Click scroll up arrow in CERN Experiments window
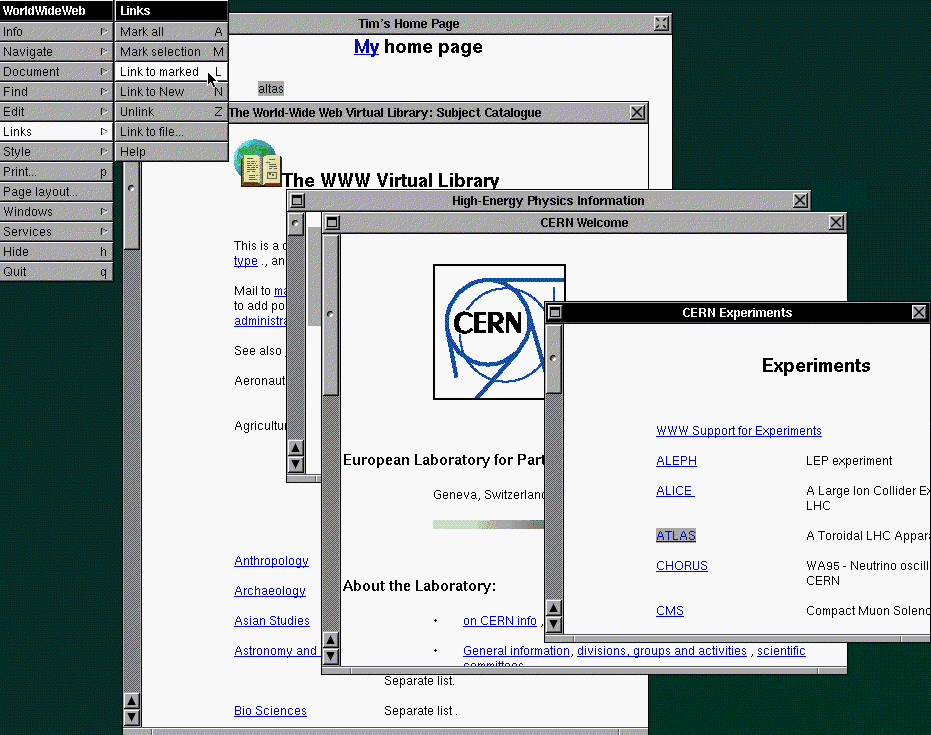The width and height of the screenshot is (931, 735). (553, 607)
